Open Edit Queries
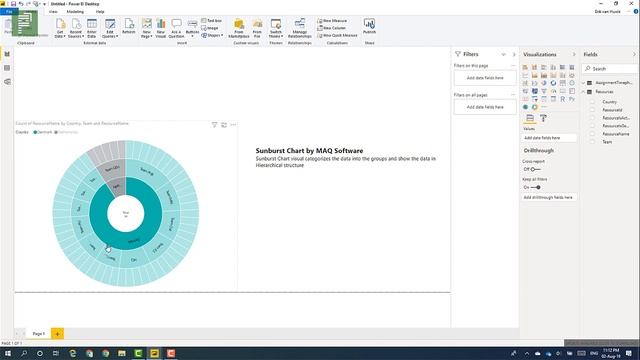640x360 pixels. point(110,28)
